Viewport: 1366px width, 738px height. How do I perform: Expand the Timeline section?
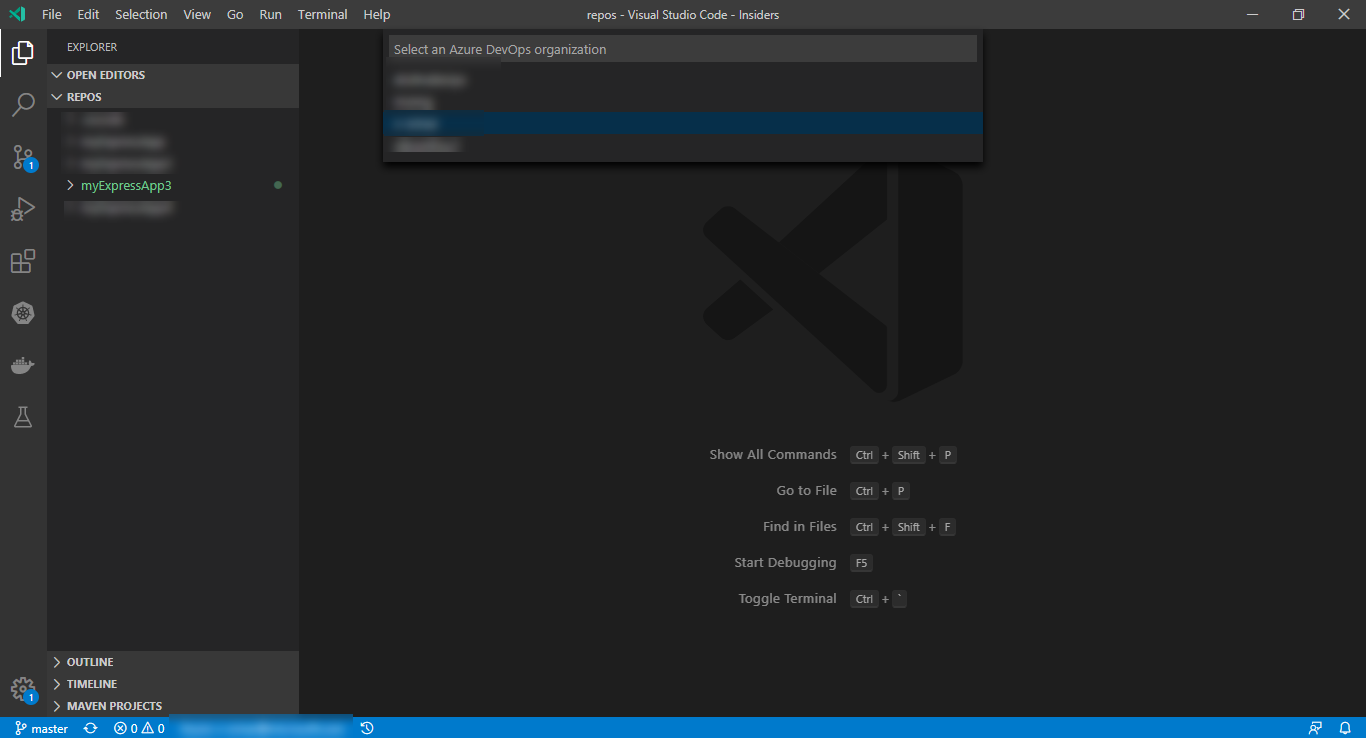tap(173, 684)
